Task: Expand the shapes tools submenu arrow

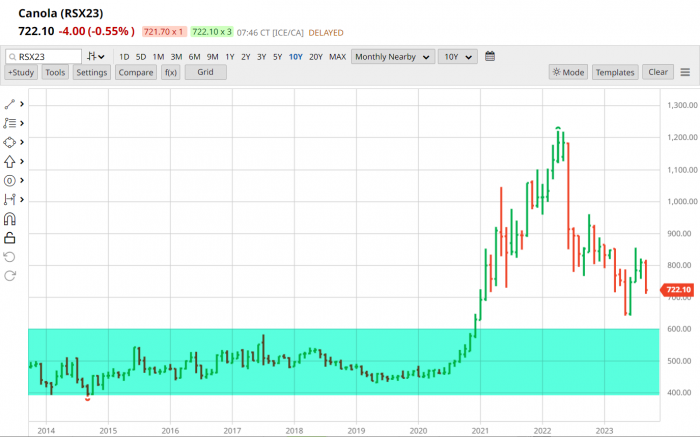Action: [x=21, y=142]
